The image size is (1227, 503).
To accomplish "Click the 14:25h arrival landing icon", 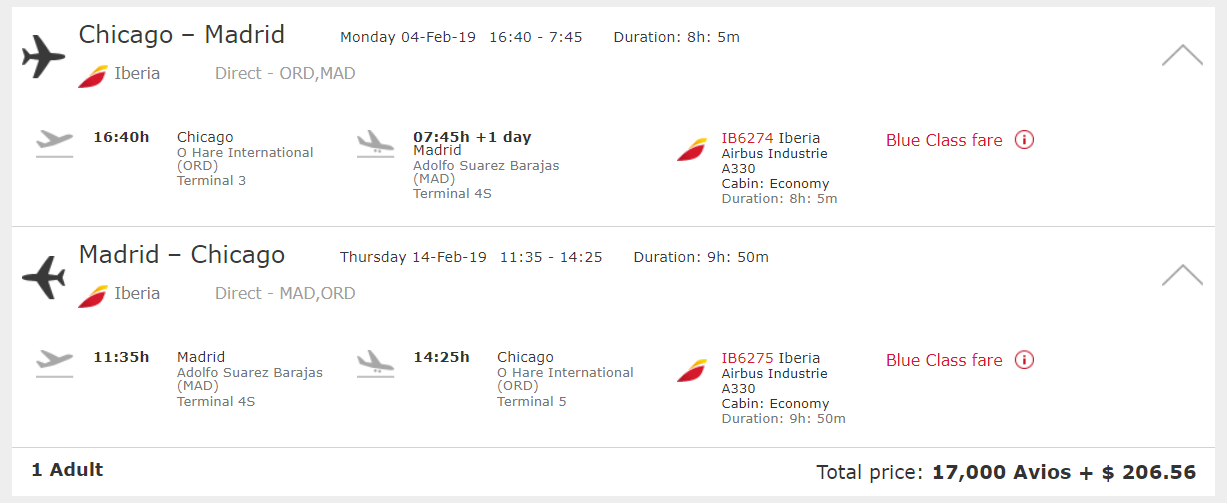I will click(375, 362).
